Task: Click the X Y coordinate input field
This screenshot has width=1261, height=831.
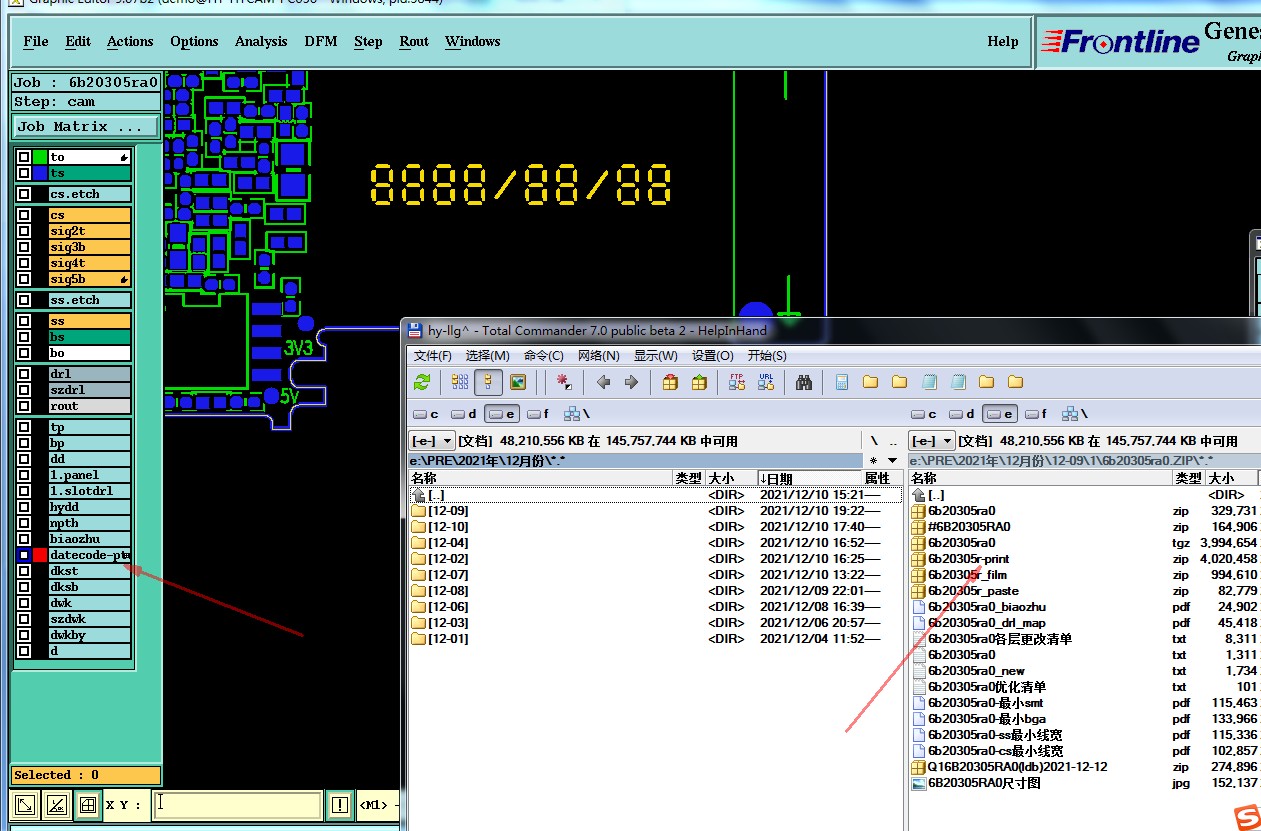Action: click(x=238, y=804)
